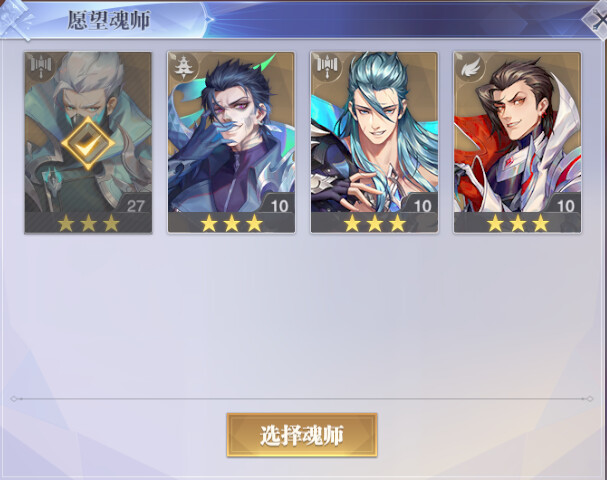Select the gray-haired masked soul master card

(88, 142)
